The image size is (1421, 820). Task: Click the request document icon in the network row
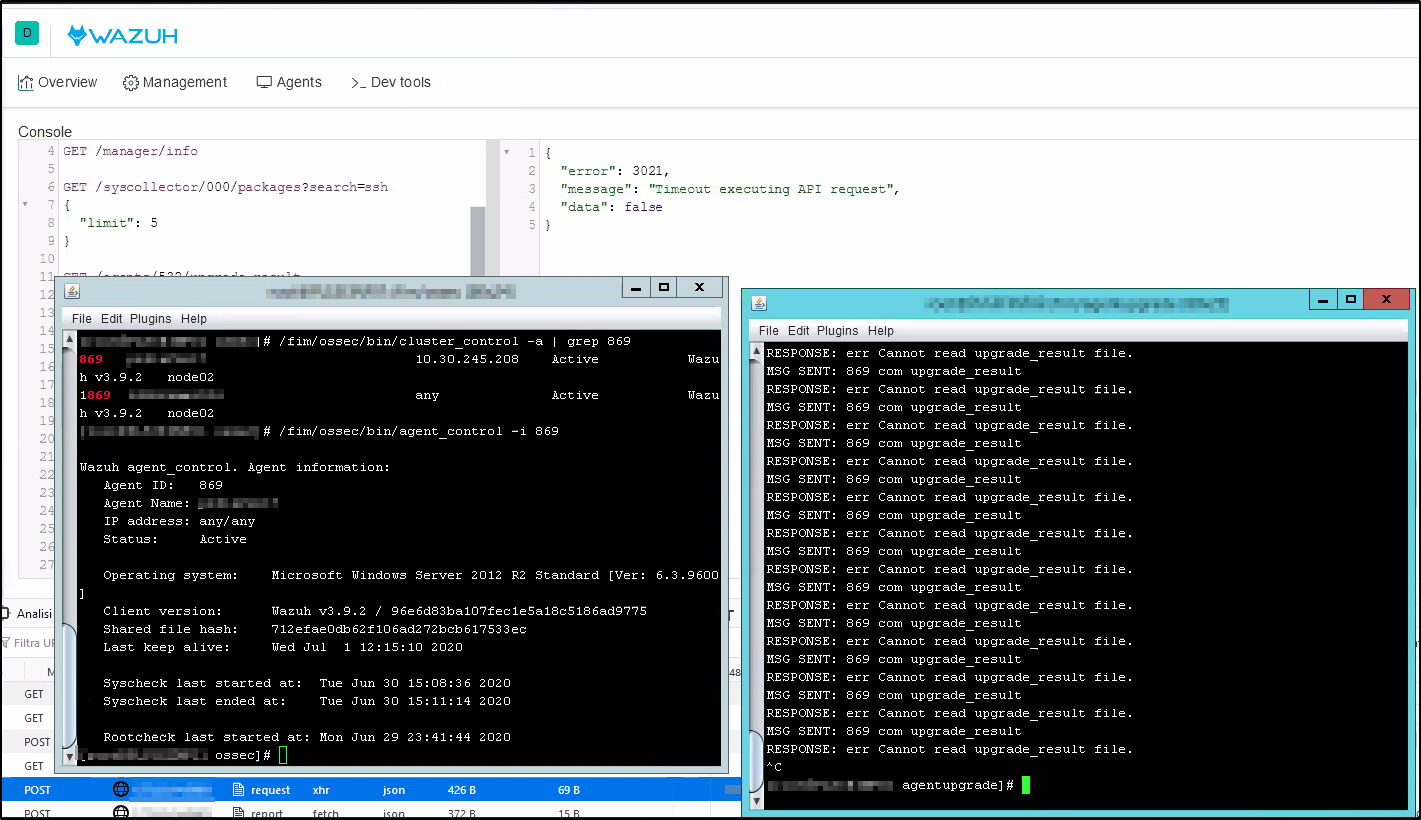point(238,789)
